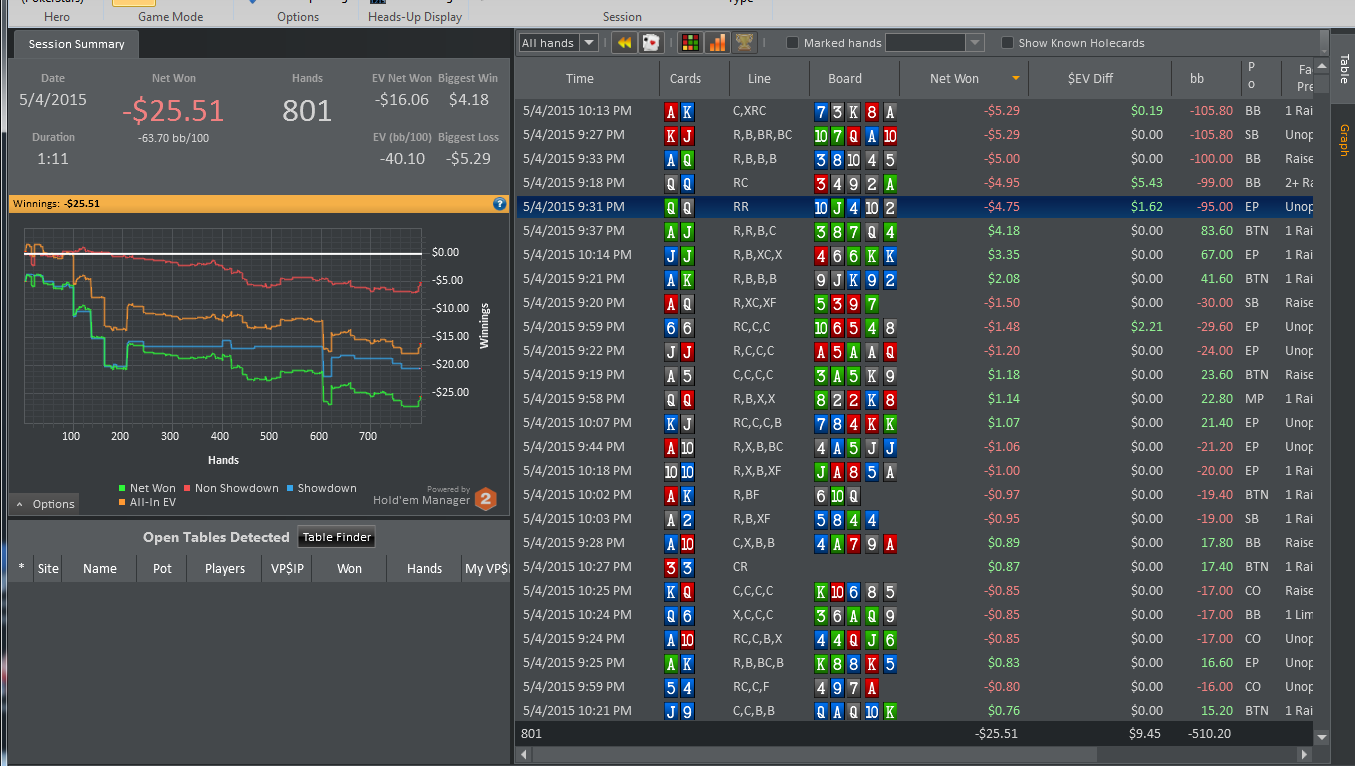The image size is (1355, 766).
Task: Toggle Show Known Holecards checkbox
Action: point(1008,43)
